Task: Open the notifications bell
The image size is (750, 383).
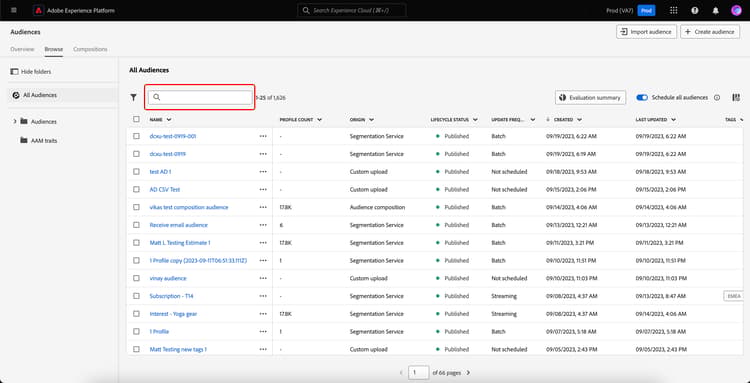Action: (716, 11)
